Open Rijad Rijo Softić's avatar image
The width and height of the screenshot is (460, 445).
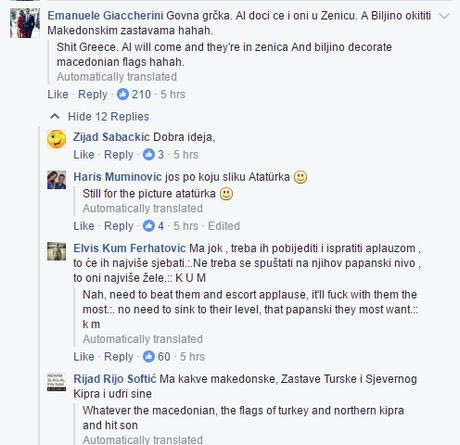(56, 382)
